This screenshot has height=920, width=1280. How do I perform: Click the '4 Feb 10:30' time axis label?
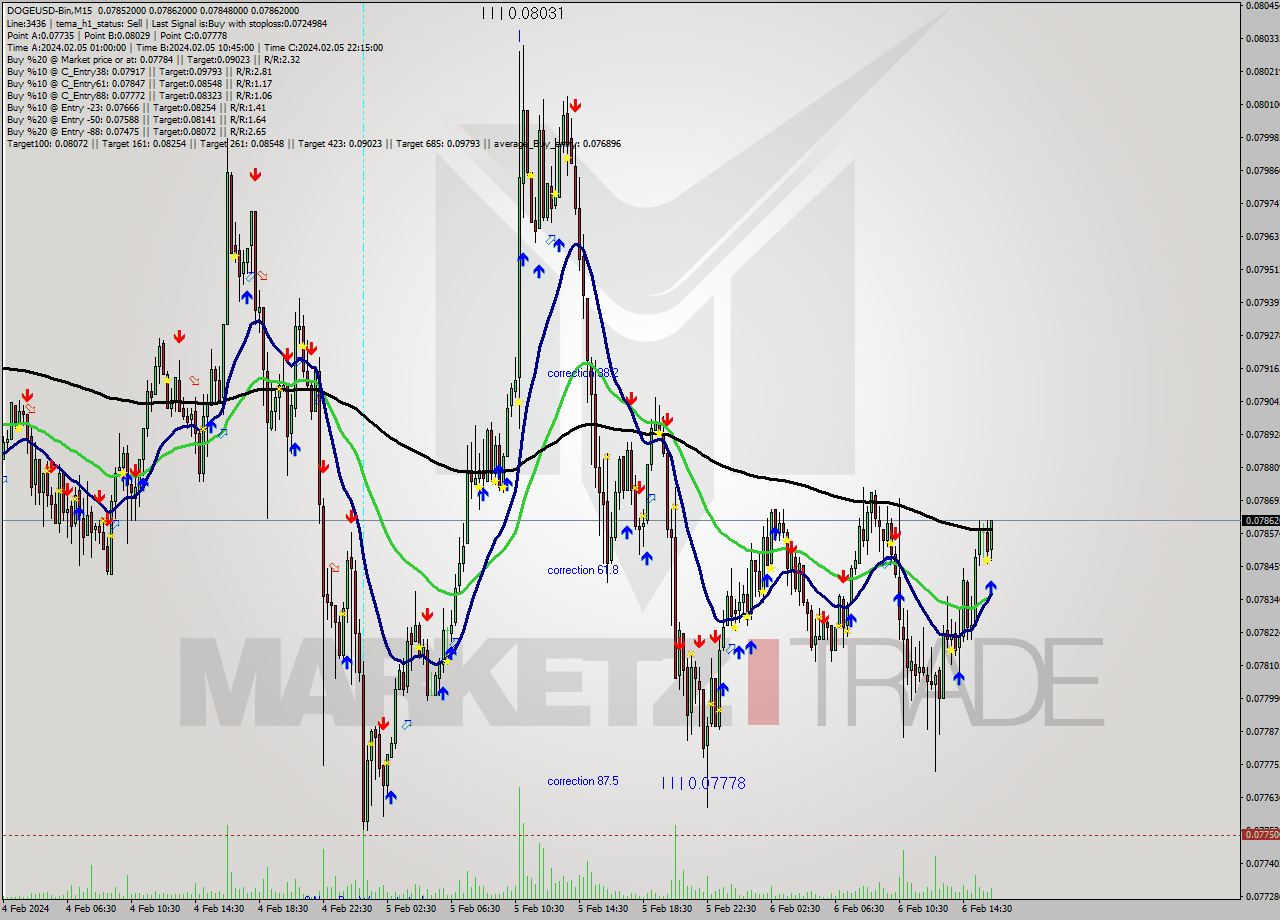click(x=154, y=909)
